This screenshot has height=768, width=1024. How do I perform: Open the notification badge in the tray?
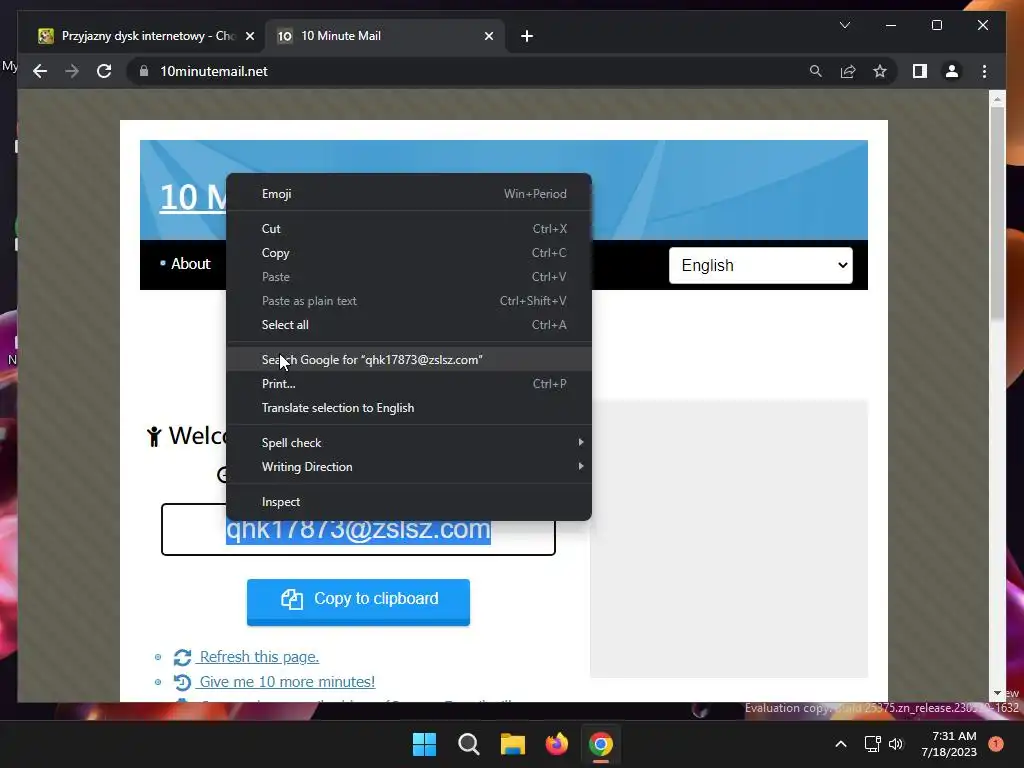[x=996, y=743]
